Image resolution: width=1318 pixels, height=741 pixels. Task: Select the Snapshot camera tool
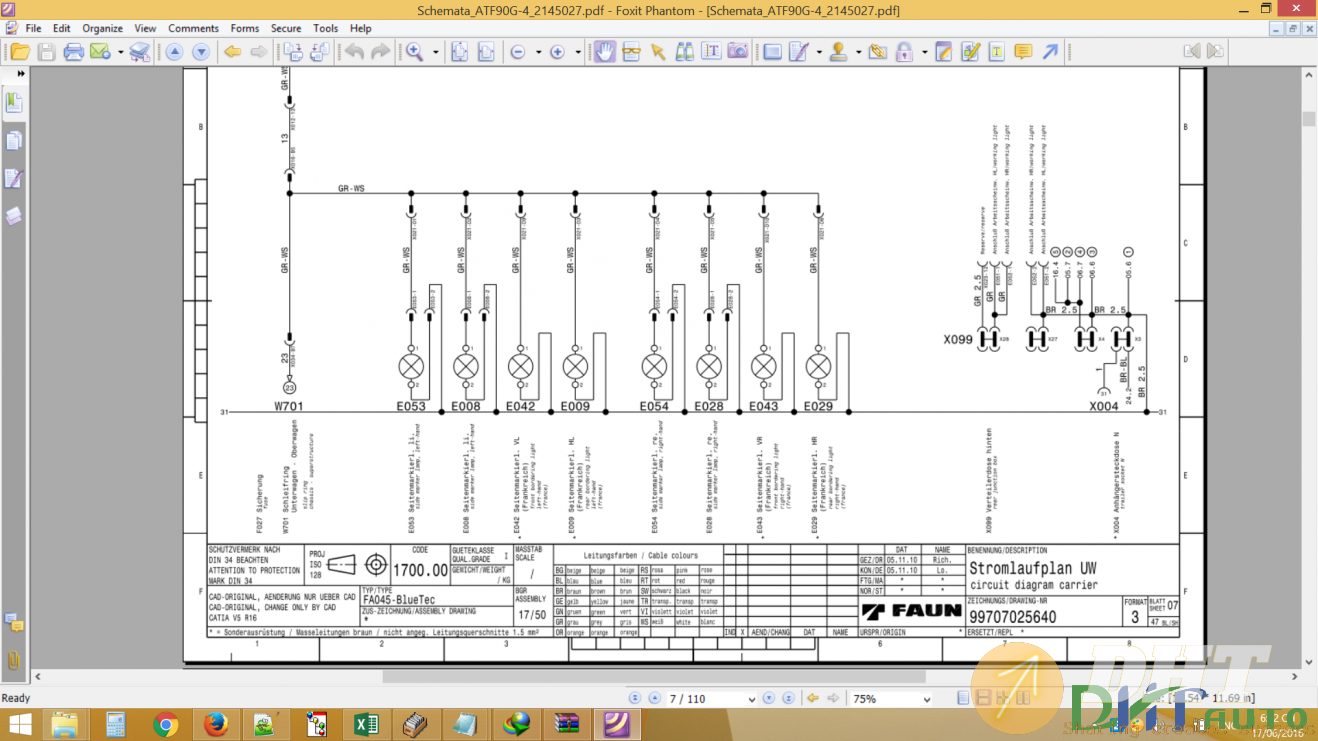point(738,52)
